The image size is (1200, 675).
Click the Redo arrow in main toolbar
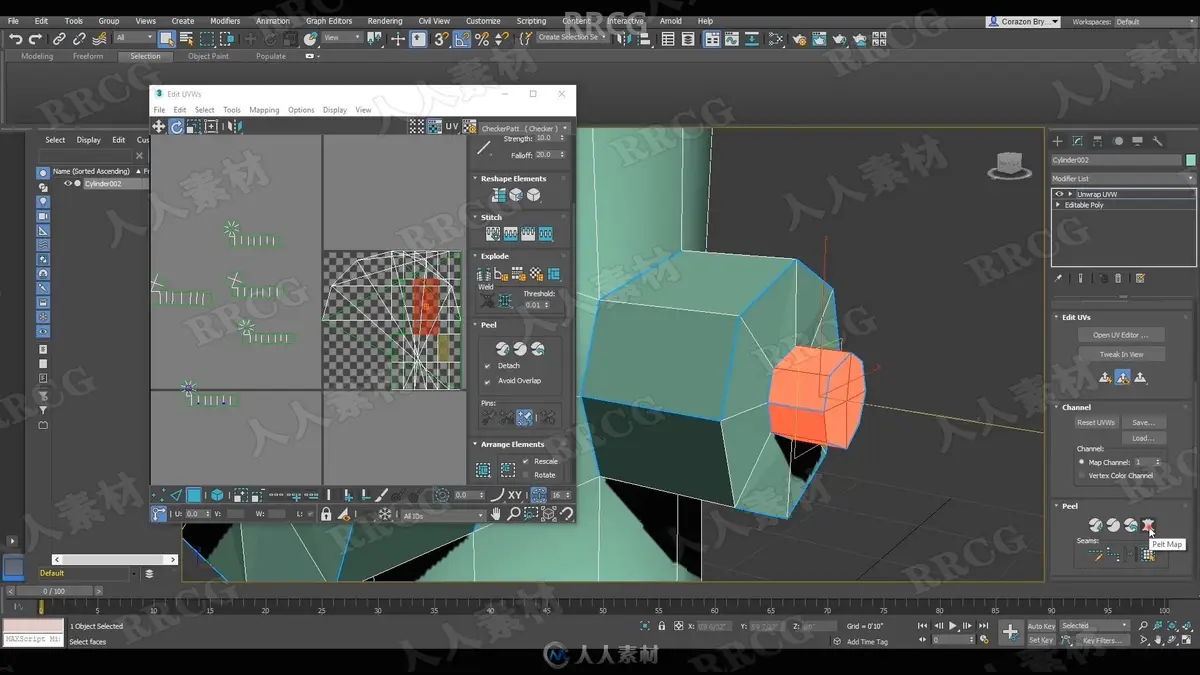pyautogui.click(x=35, y=39)
